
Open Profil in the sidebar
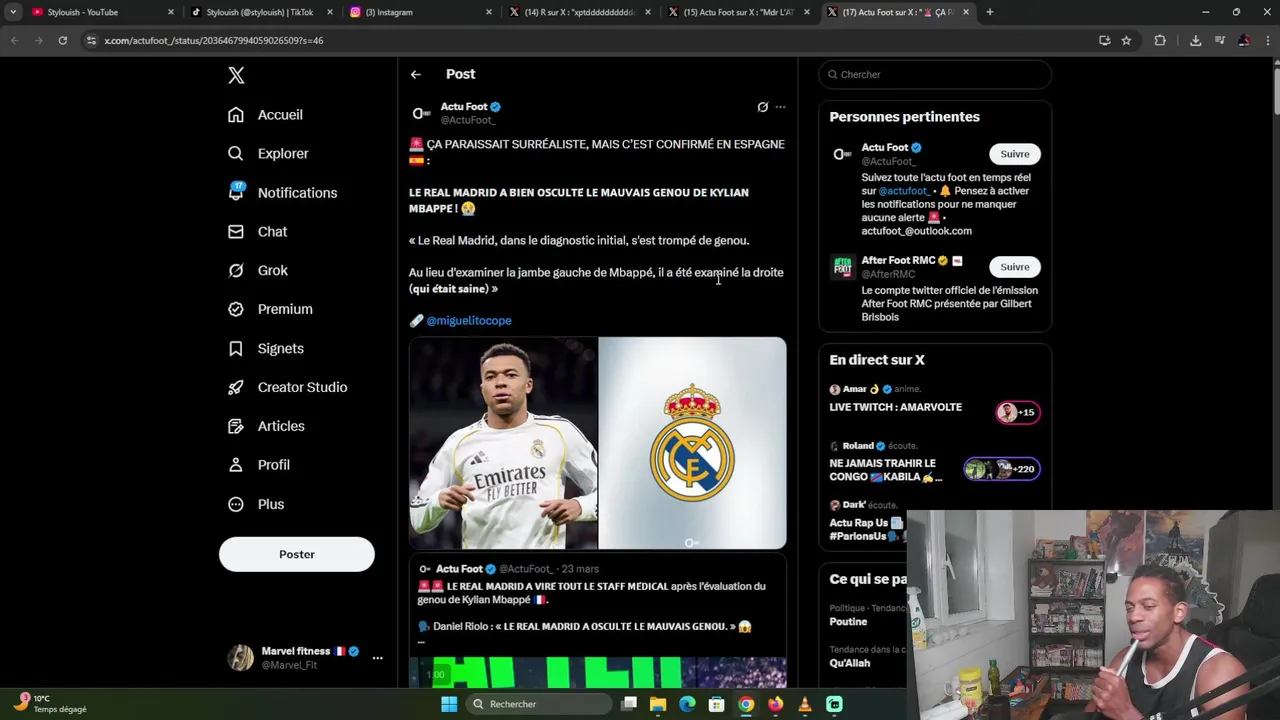click(x=259, y=465)
